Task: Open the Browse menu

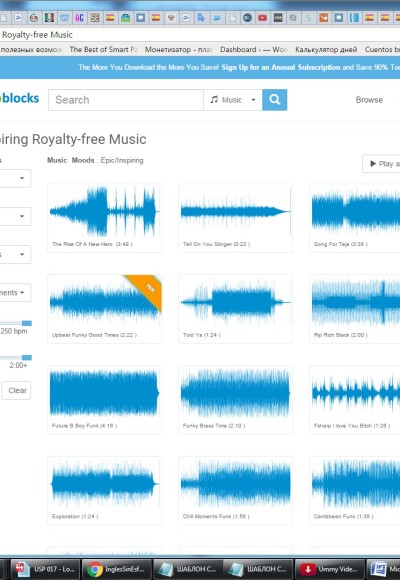Action: coord(369,100)
